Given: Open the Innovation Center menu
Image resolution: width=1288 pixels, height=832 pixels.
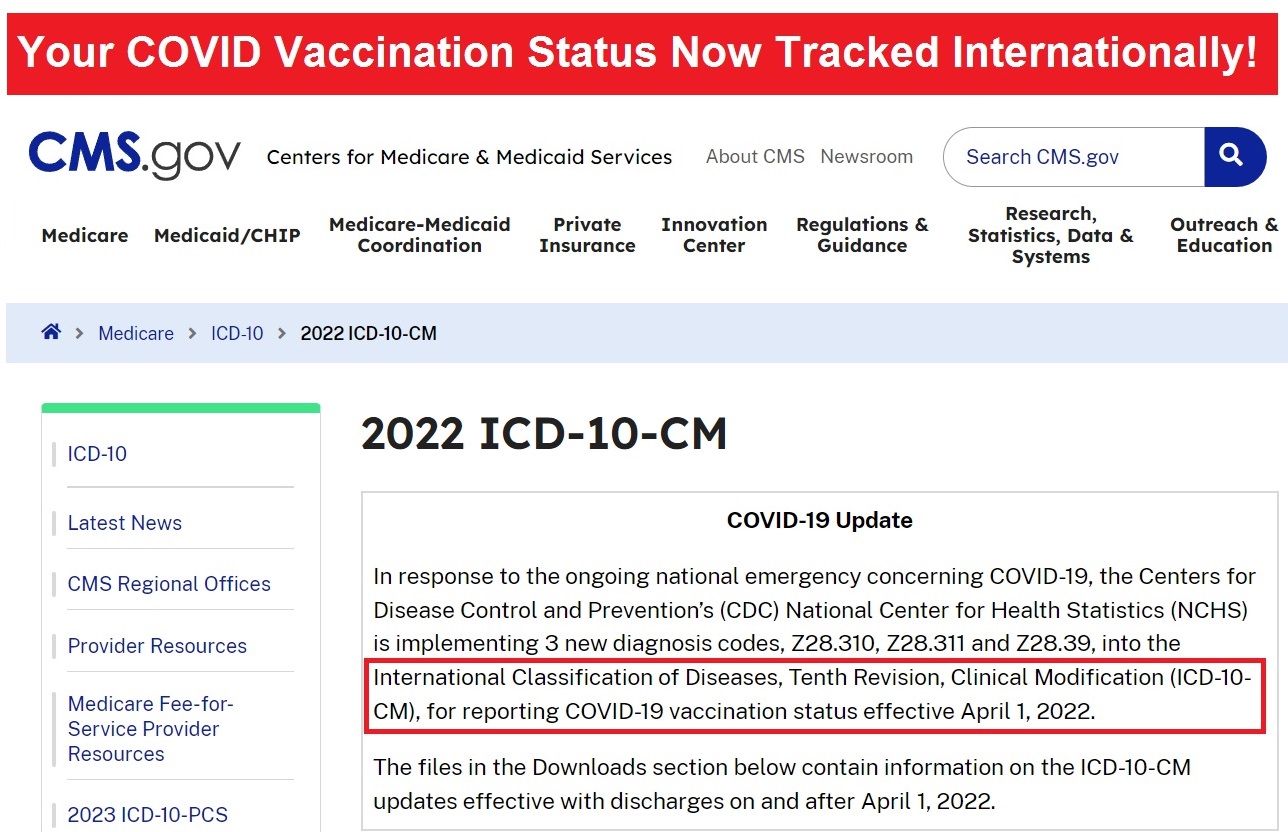Looking at the screenshot, I should click(714, 236).
